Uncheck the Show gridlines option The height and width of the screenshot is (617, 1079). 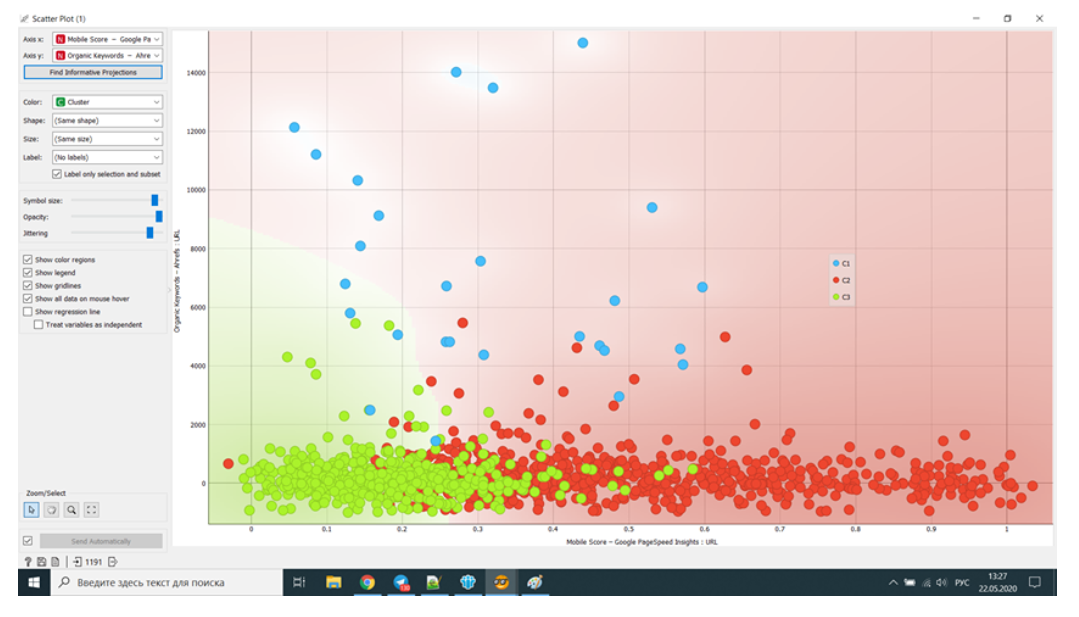pos(28,286)
